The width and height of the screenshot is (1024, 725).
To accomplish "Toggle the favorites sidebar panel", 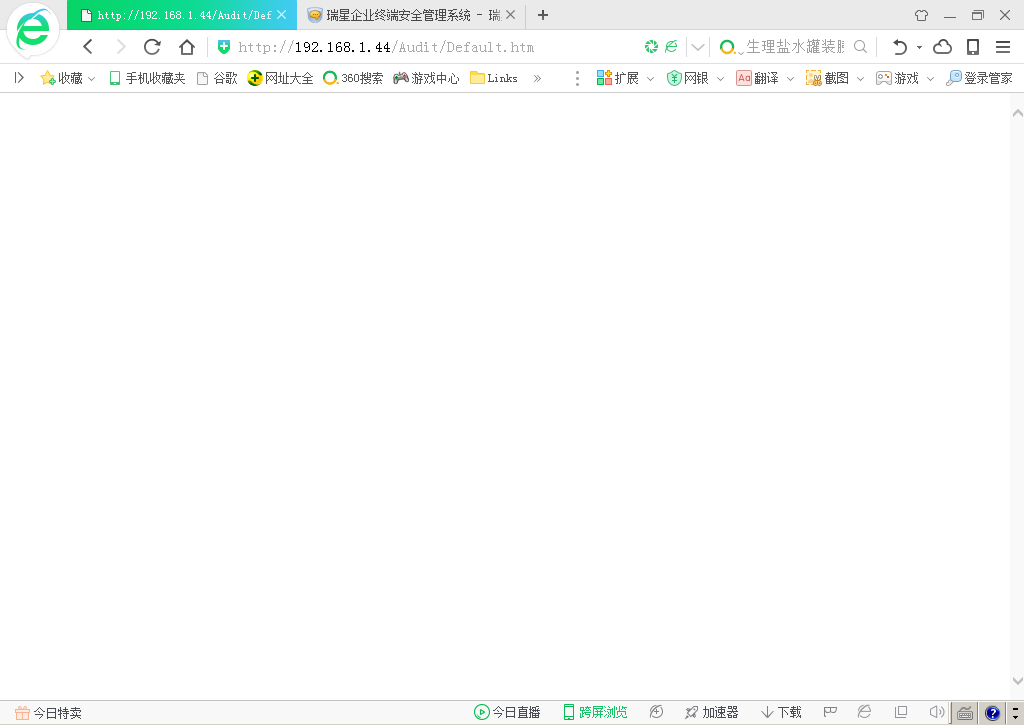I will (x=20, y=78).
